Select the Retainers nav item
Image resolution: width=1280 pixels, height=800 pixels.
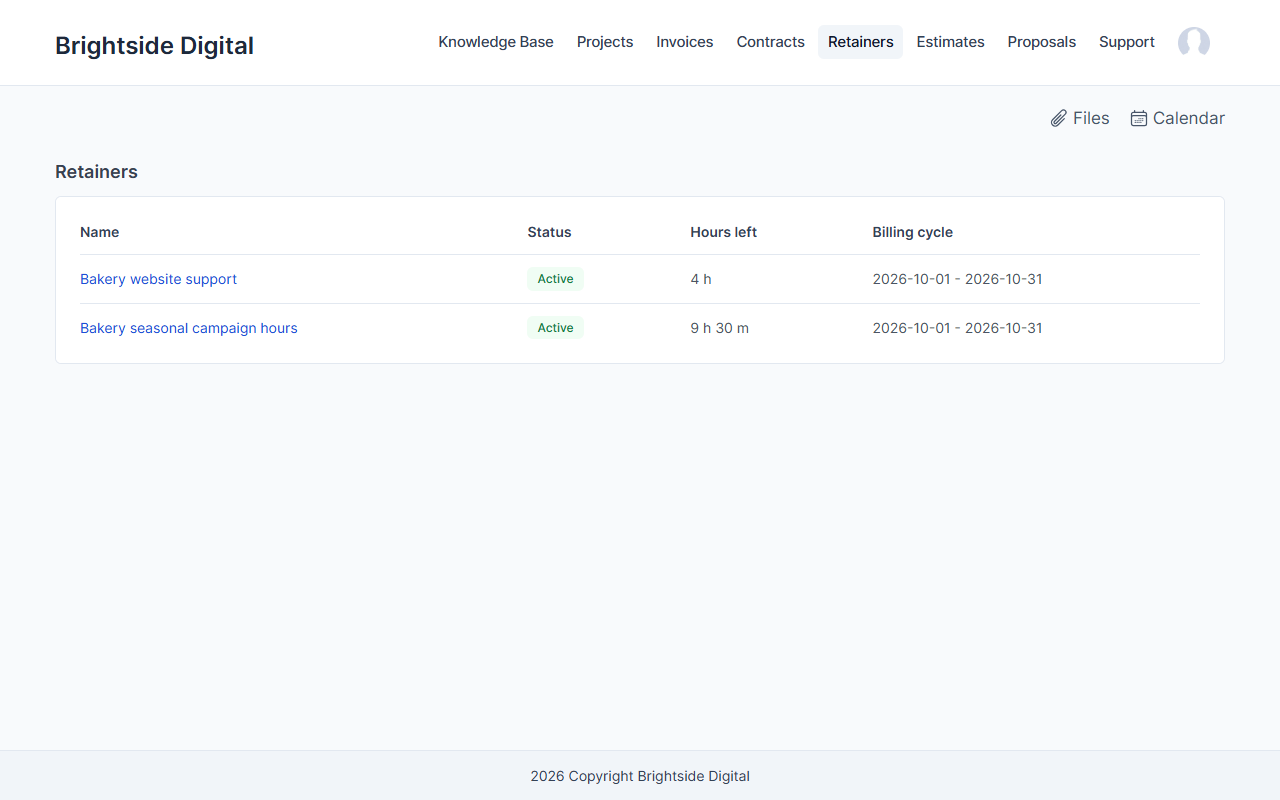861,42
